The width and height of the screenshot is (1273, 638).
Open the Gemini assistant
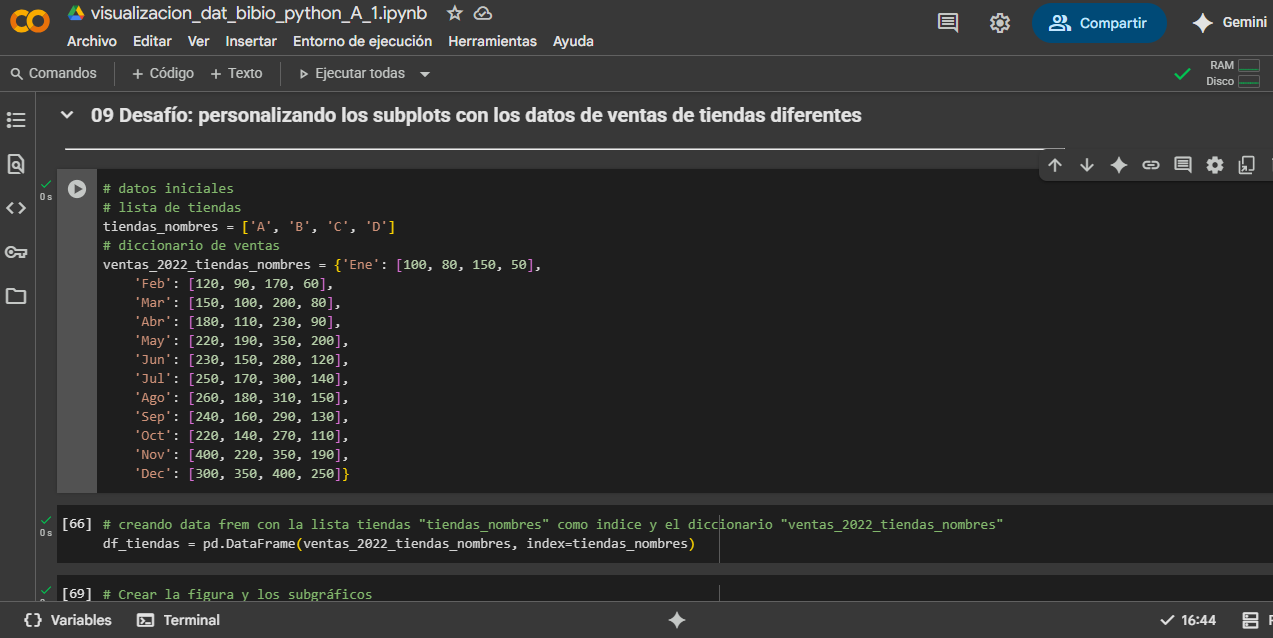coord(1229,23)
